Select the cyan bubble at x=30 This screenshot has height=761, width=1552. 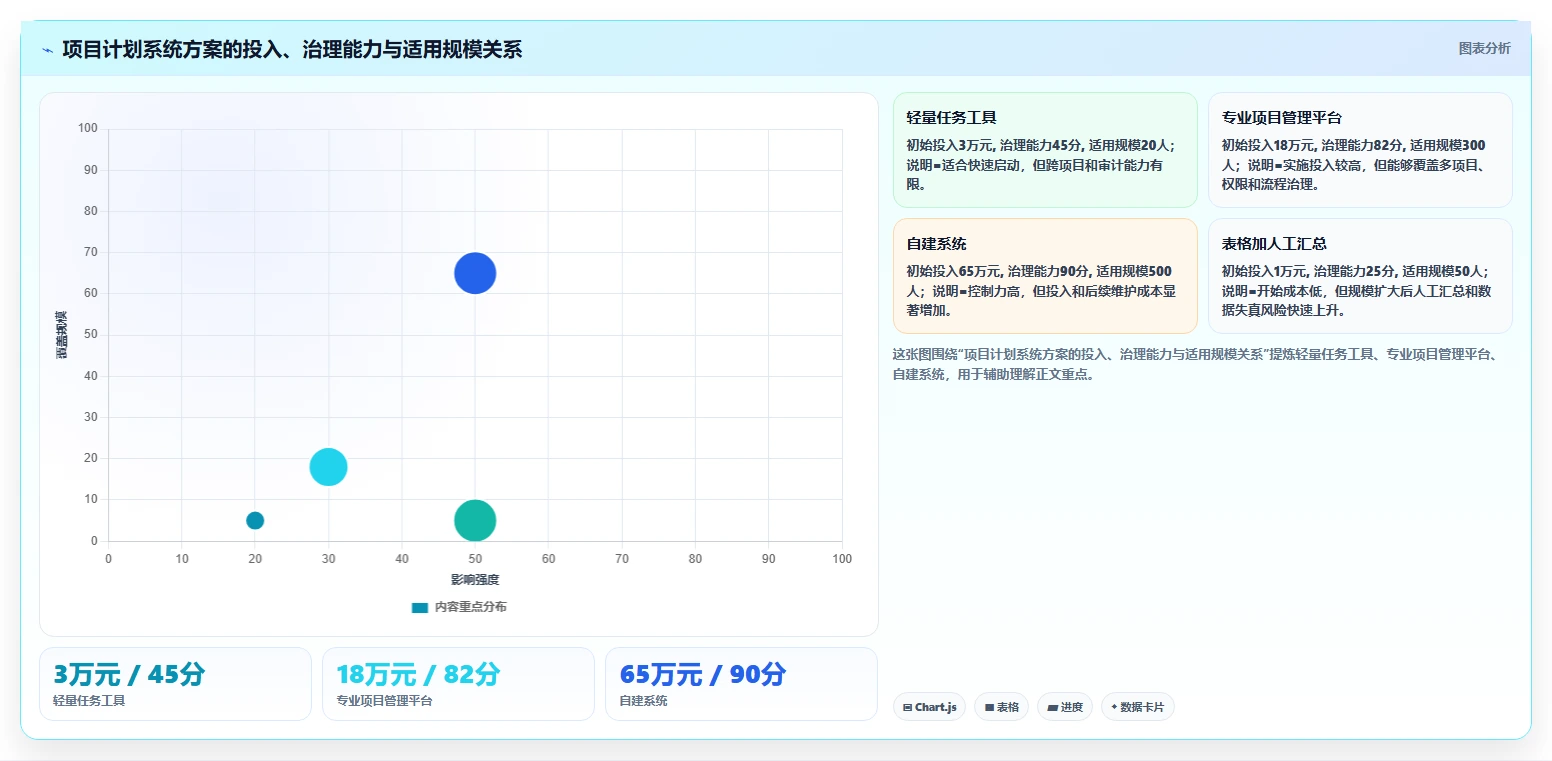[x=328, y=466]
